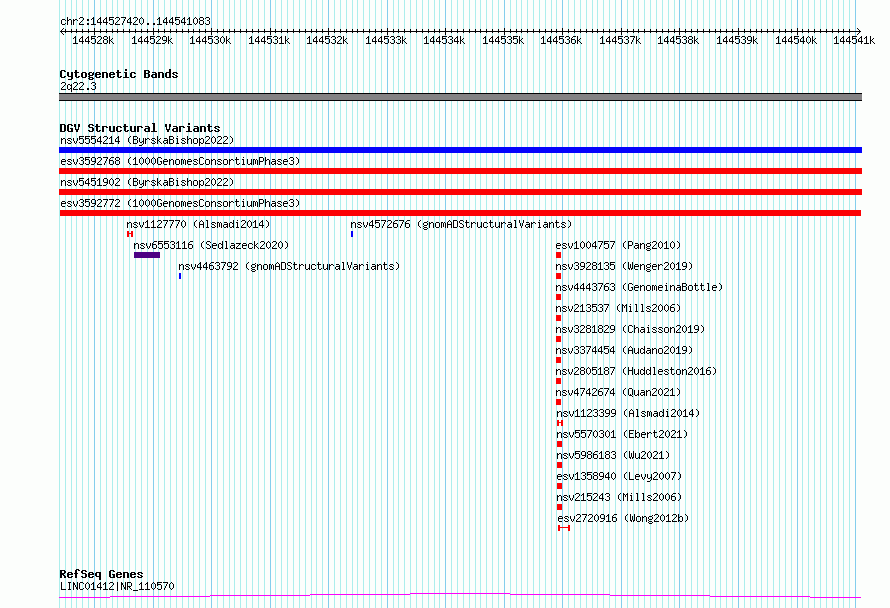Click the nsv4572676 gnomAD variant label
890x608 pixels.
pos(461,224)
